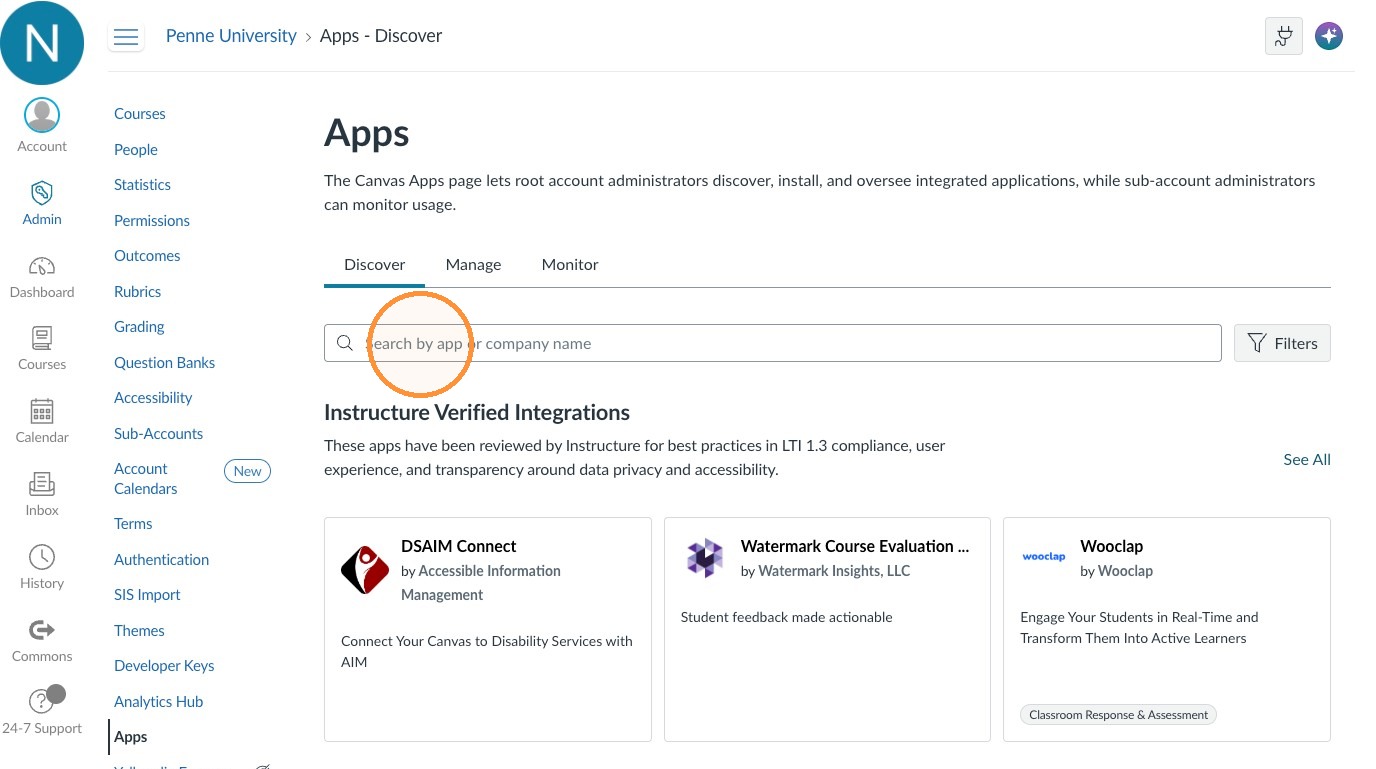1376x769 pixels.
Task: Open the Themes link
Action: tap(139, 631)
